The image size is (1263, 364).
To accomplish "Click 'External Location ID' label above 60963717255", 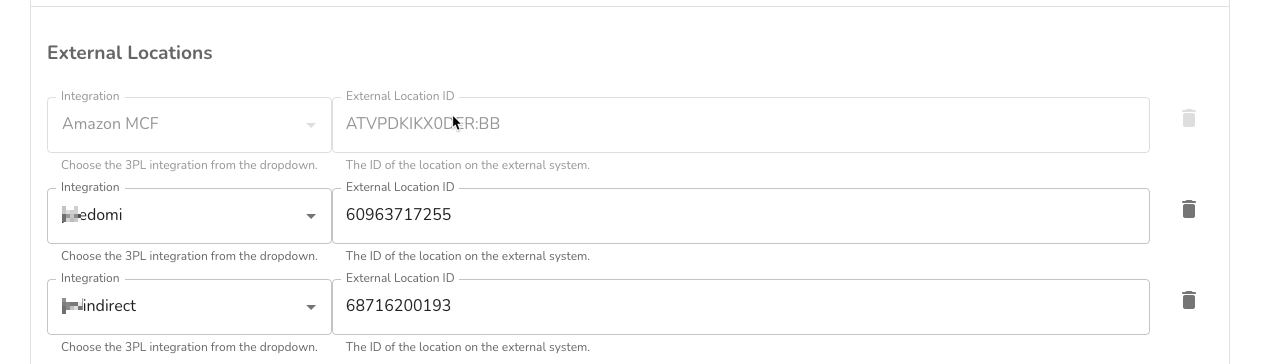I will [400, 187].
